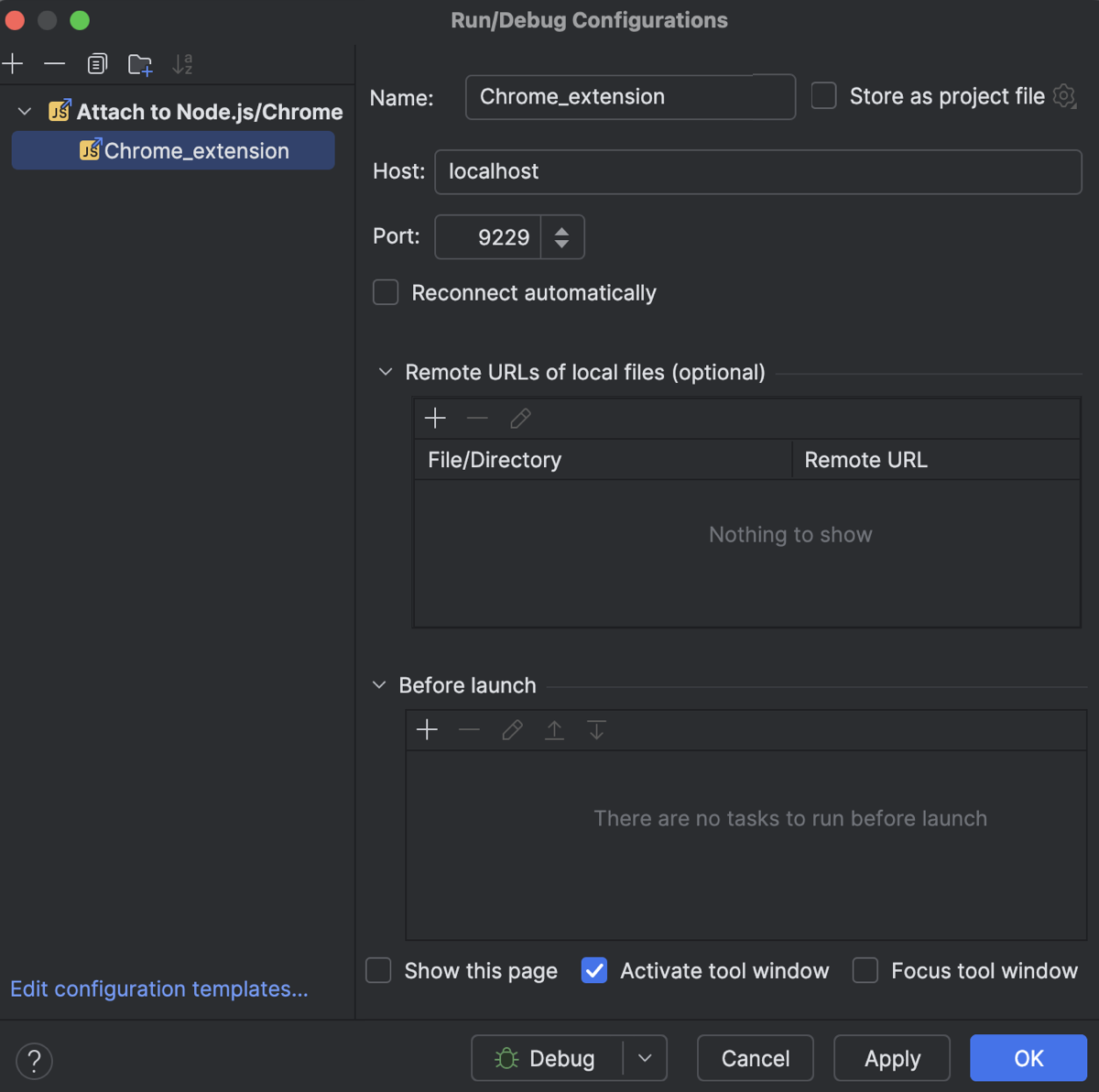Remove the selected configuration

(x=55, y=64)
